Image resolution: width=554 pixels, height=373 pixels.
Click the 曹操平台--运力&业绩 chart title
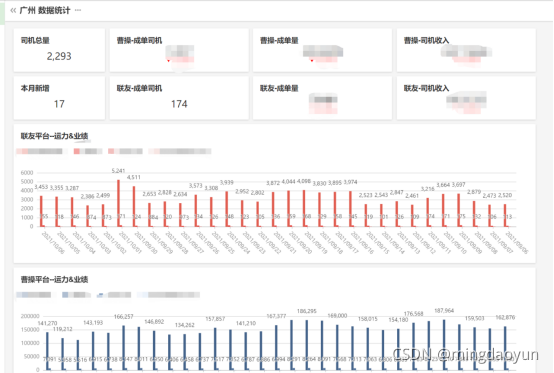pyautogui.click(x=54, y=279)
